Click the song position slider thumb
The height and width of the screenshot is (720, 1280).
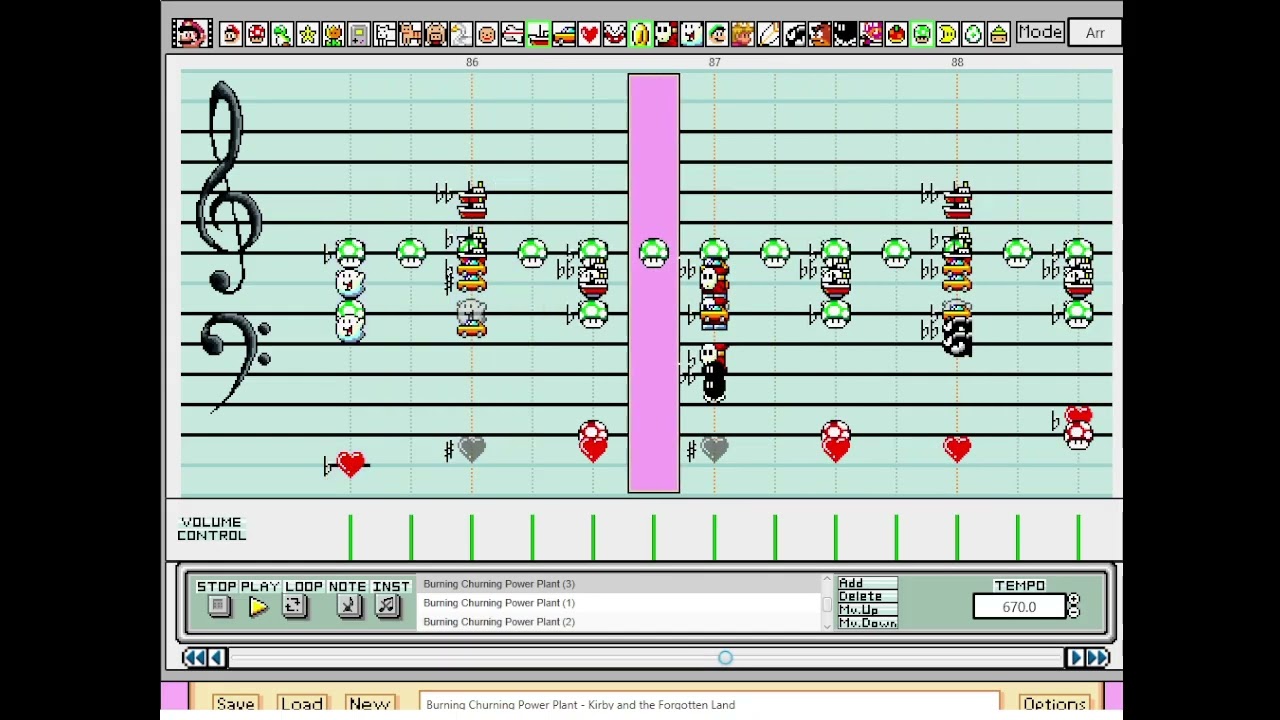(726, 657)
